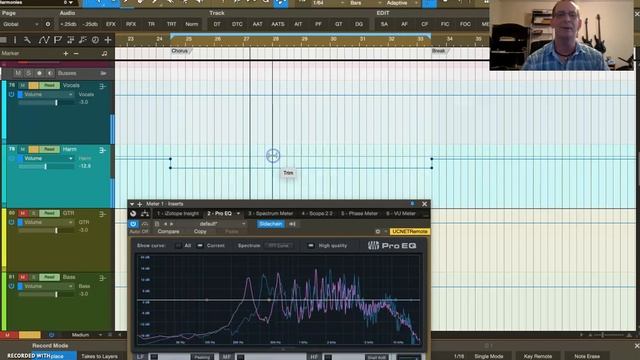Screen dimensions: 640x360
Task: Click the note icon in Marker row
Action: [104, 53]
